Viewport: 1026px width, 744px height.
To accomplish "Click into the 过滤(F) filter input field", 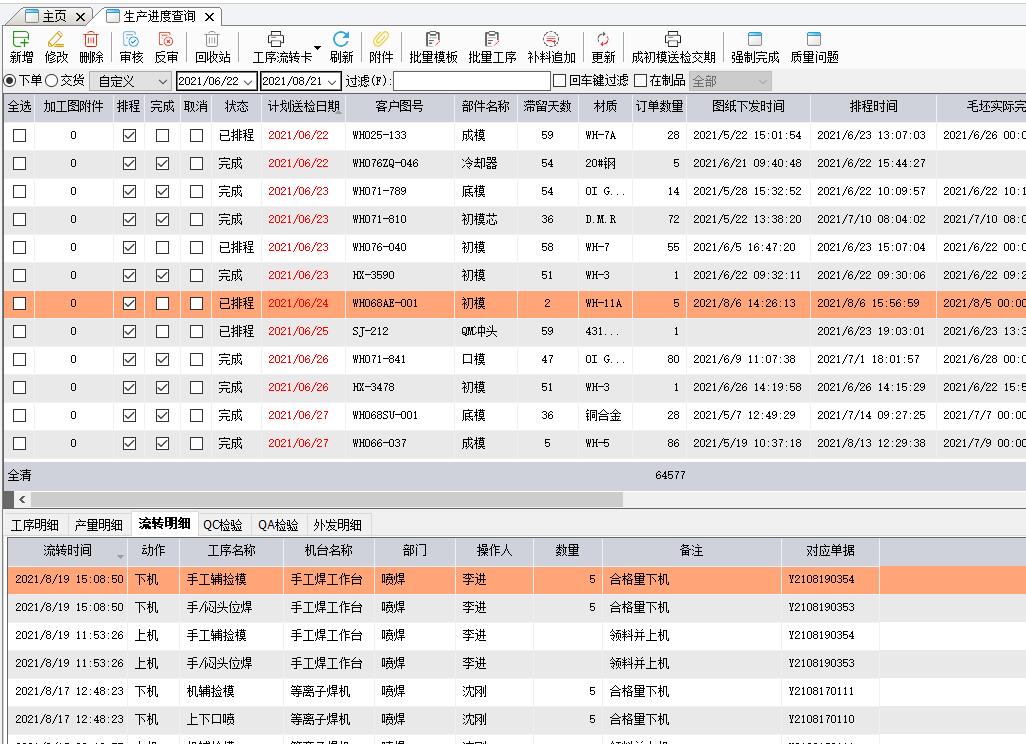I will click(x=472, y=81).
